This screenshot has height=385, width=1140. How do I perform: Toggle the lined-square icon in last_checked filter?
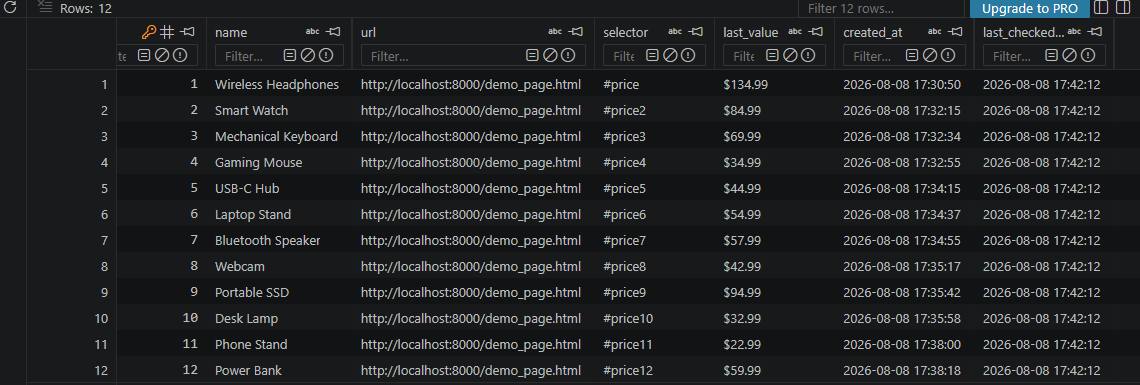1051,55
